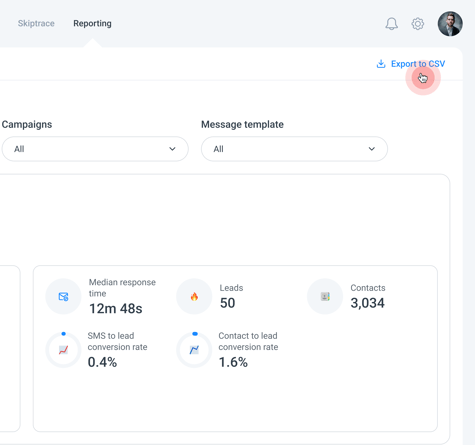
Task: Click the download icon beside Export to CSV
Action: [x=381, y=64]
